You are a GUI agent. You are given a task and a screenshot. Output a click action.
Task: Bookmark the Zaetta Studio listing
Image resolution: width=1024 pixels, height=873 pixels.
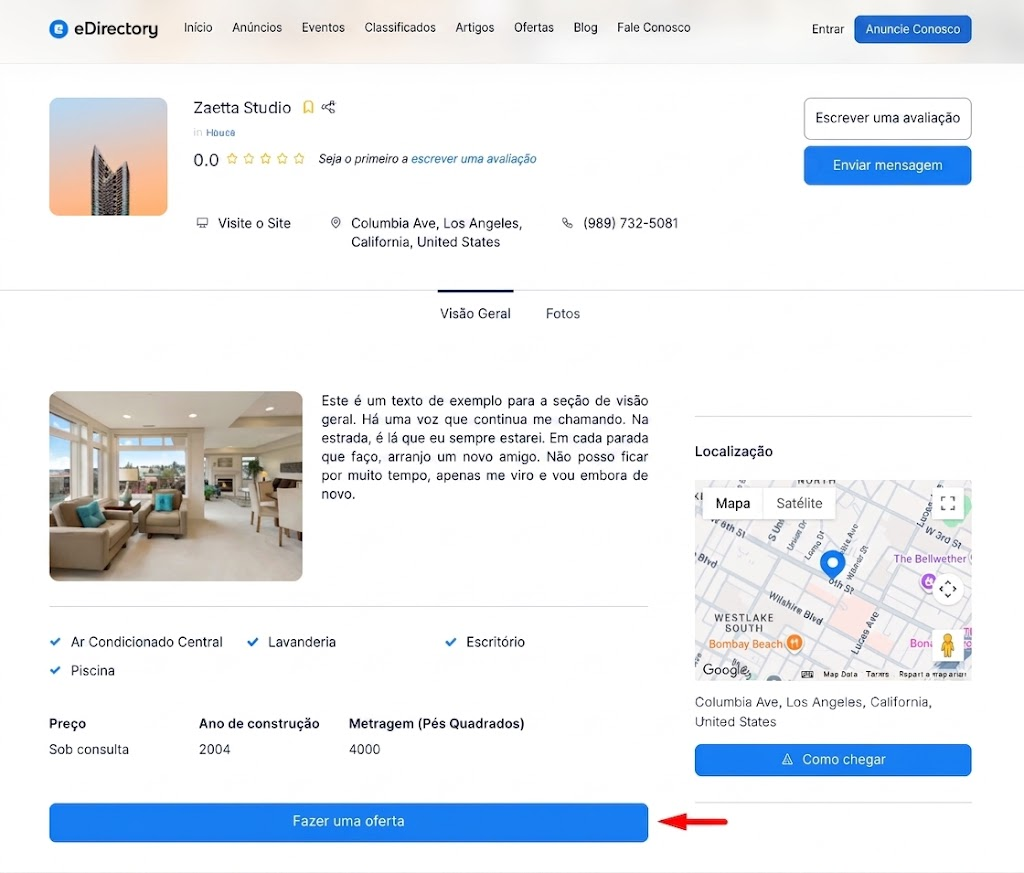[308, 107]
